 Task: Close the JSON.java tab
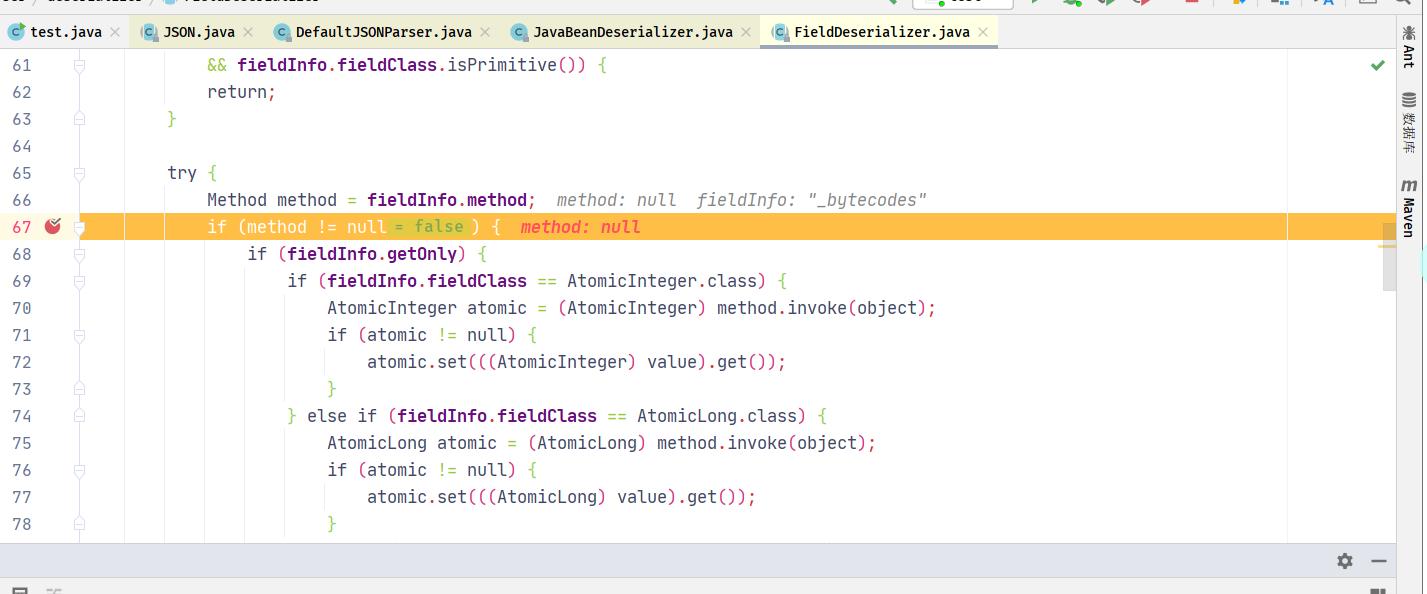(x=249, y=32)
